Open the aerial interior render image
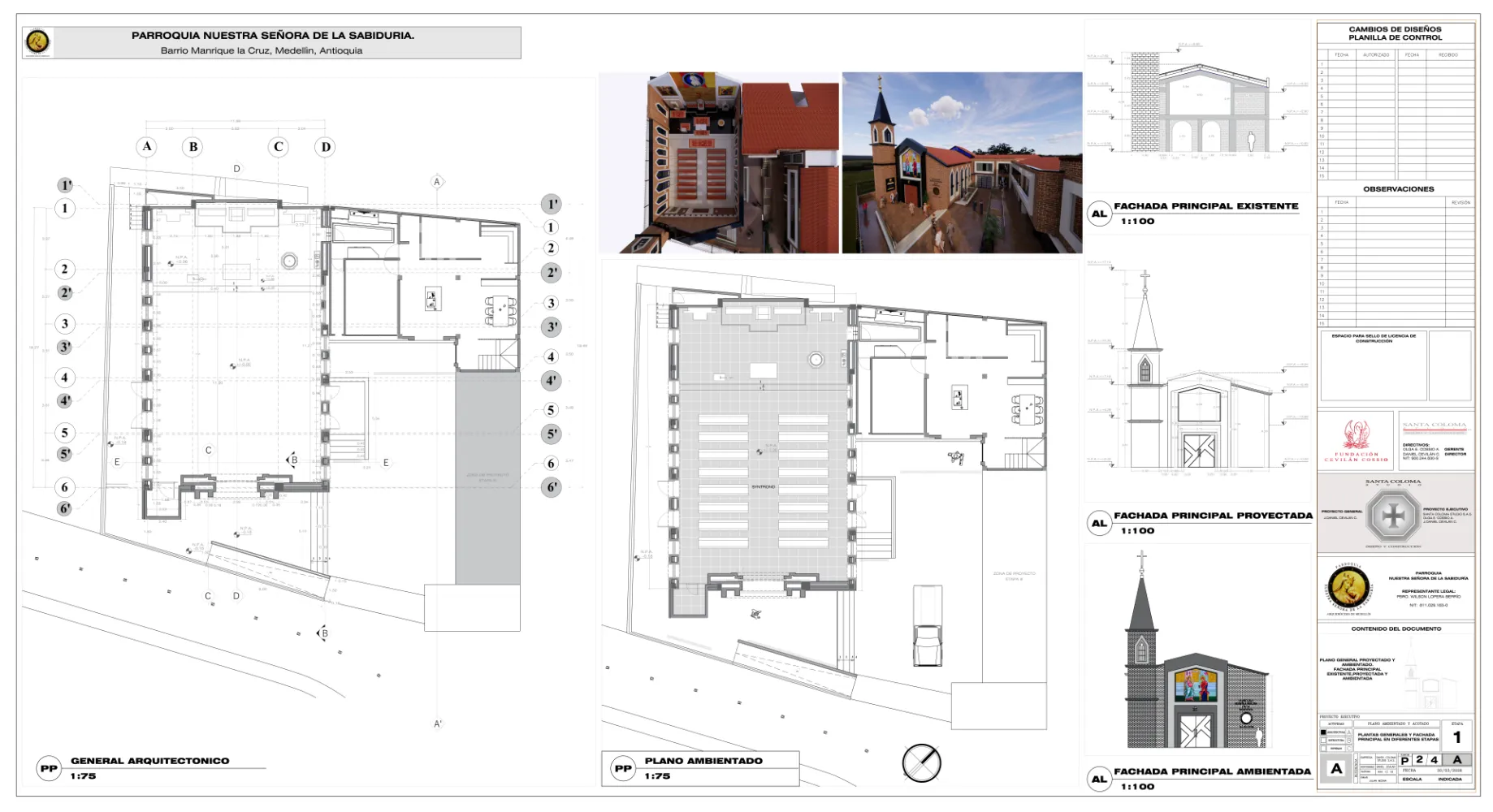The height and width of the screenshot is (812, 1493). click(719, 162)
